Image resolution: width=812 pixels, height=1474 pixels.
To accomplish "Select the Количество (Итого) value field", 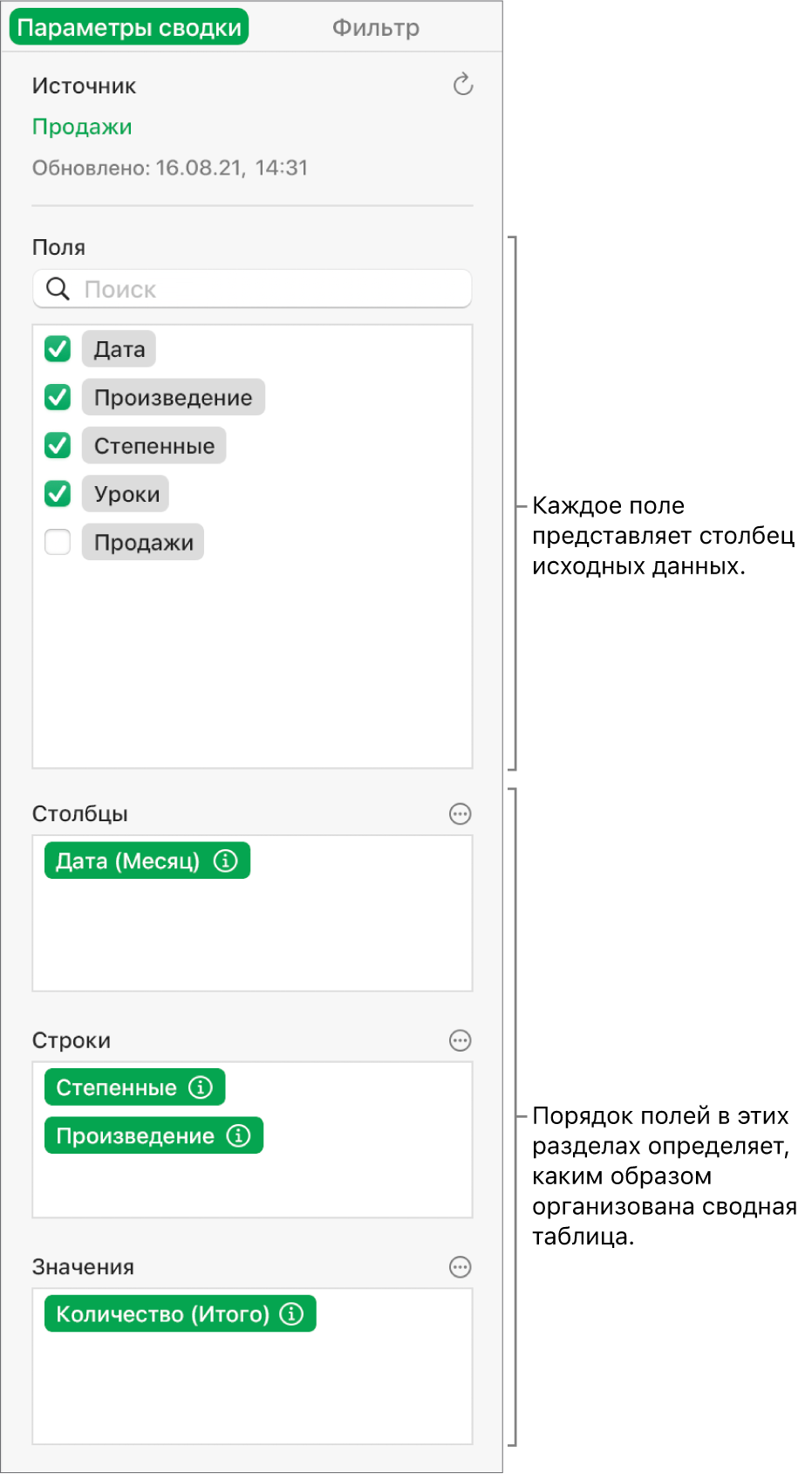I will [181, 1314].
